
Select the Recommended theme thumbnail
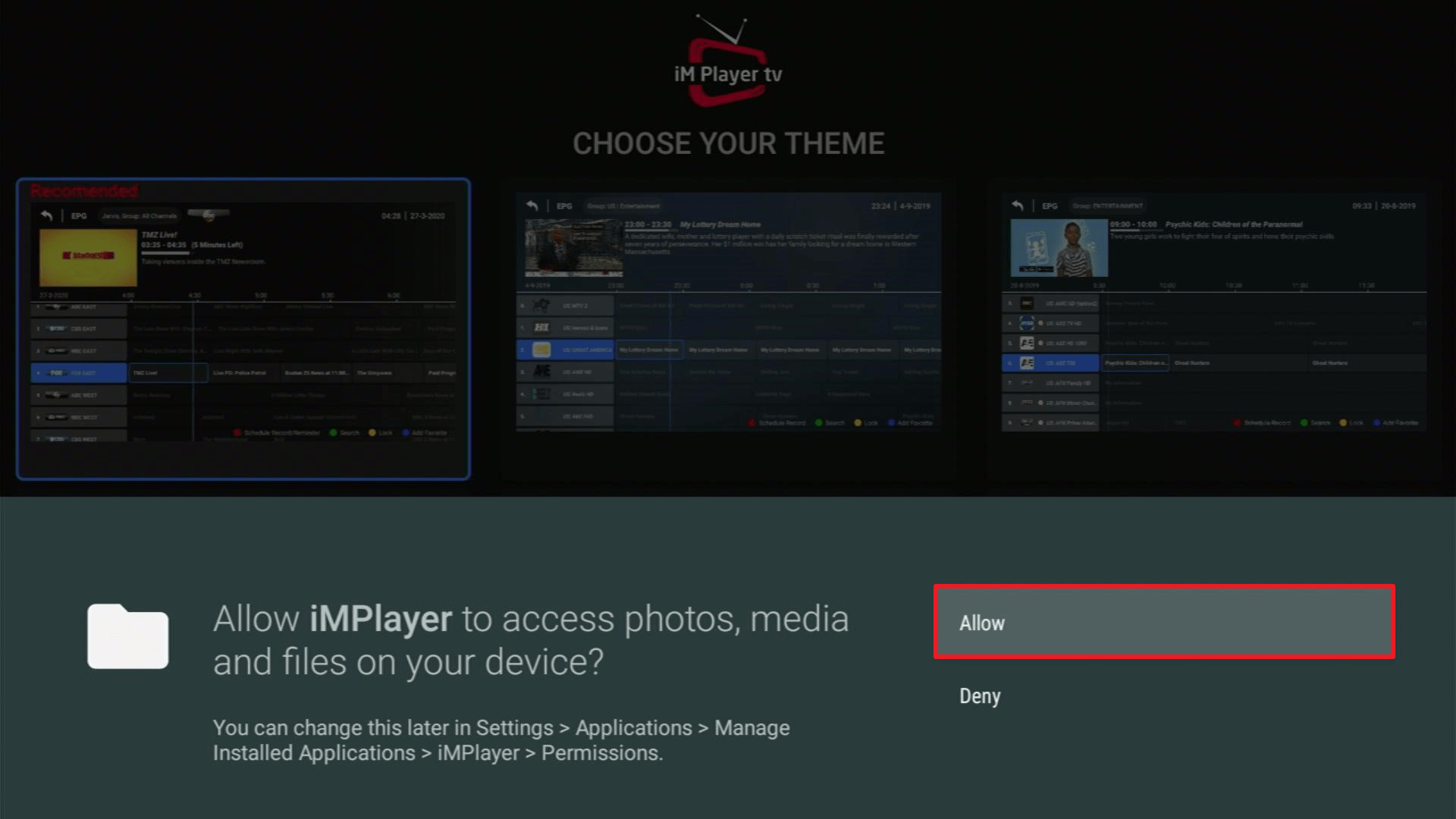(243, 328)
